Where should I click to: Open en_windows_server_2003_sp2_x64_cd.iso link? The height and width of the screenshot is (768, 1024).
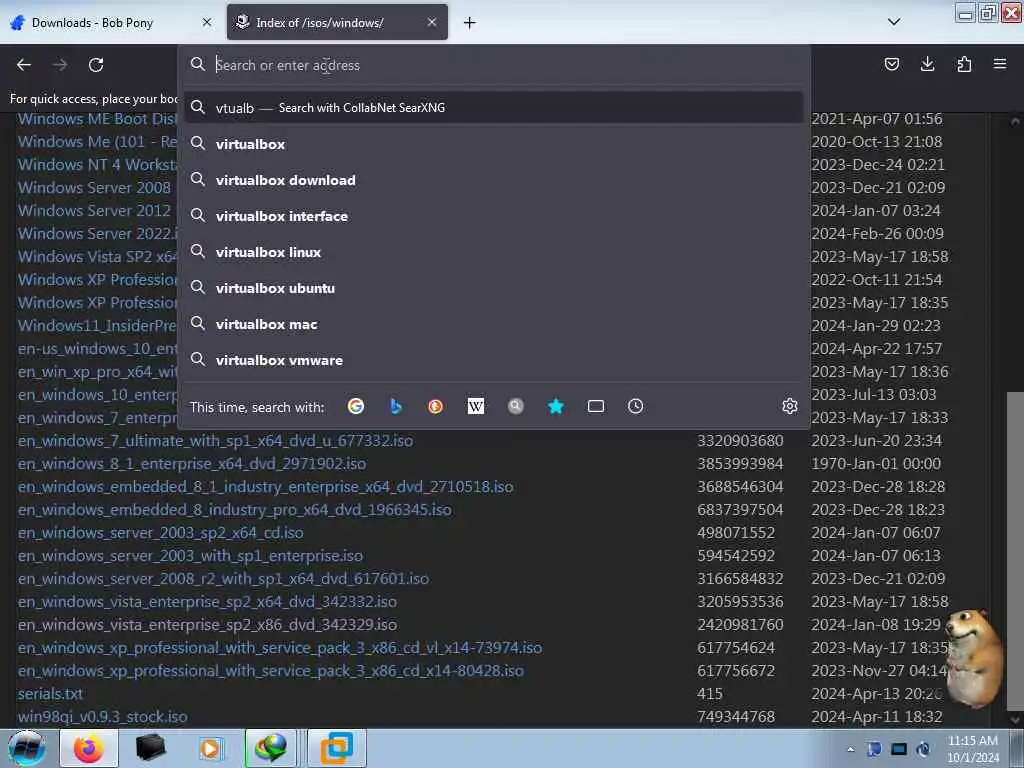161,533
